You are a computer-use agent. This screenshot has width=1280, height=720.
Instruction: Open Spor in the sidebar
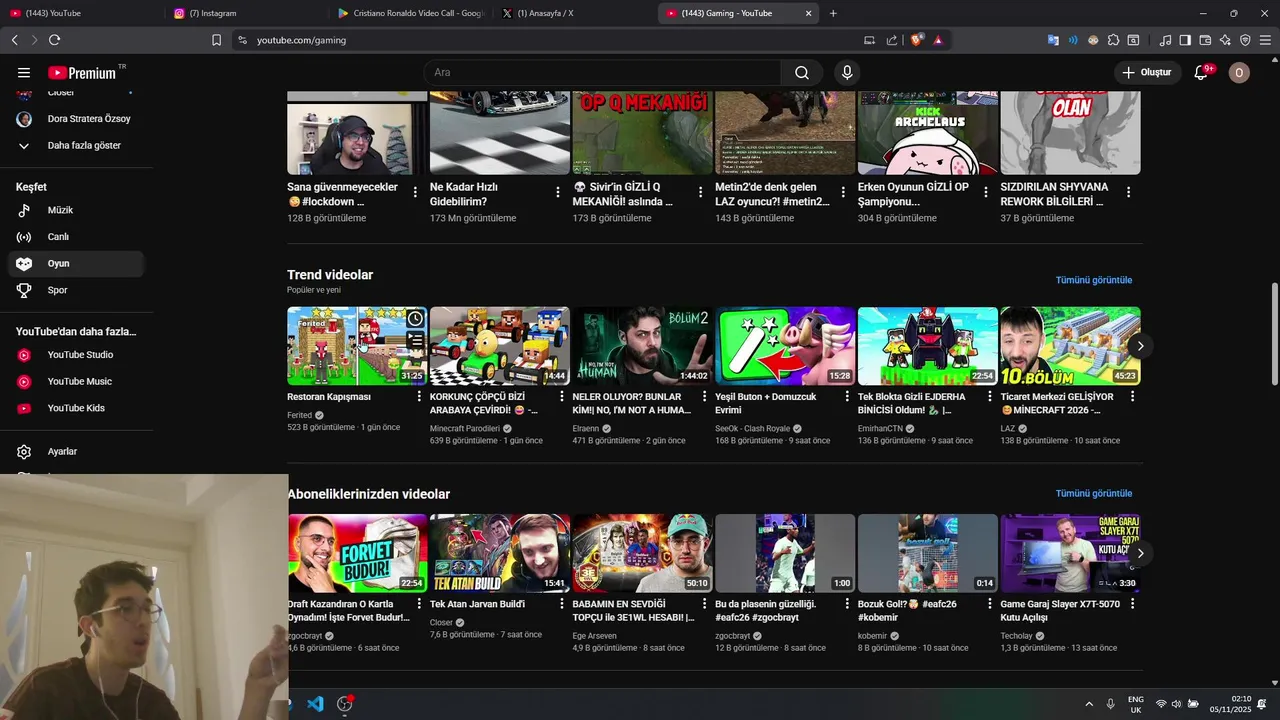tap(76, 290)
